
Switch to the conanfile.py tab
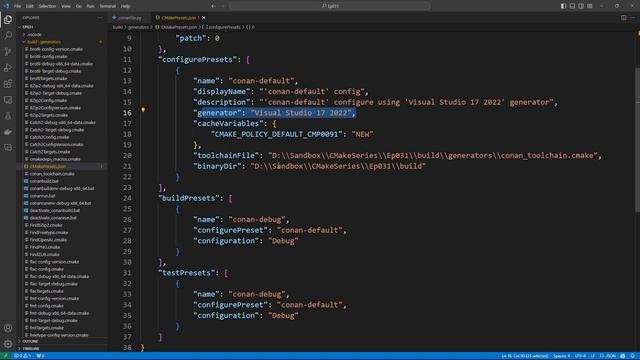[129, 18]
